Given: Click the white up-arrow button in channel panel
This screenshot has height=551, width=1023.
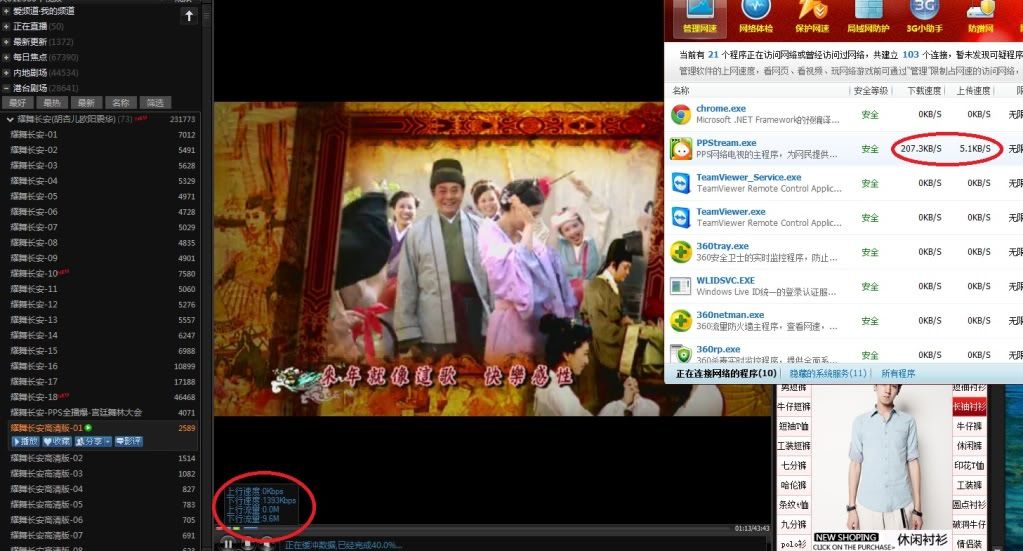Looking at the screenshot, I should tap(189, 16).
